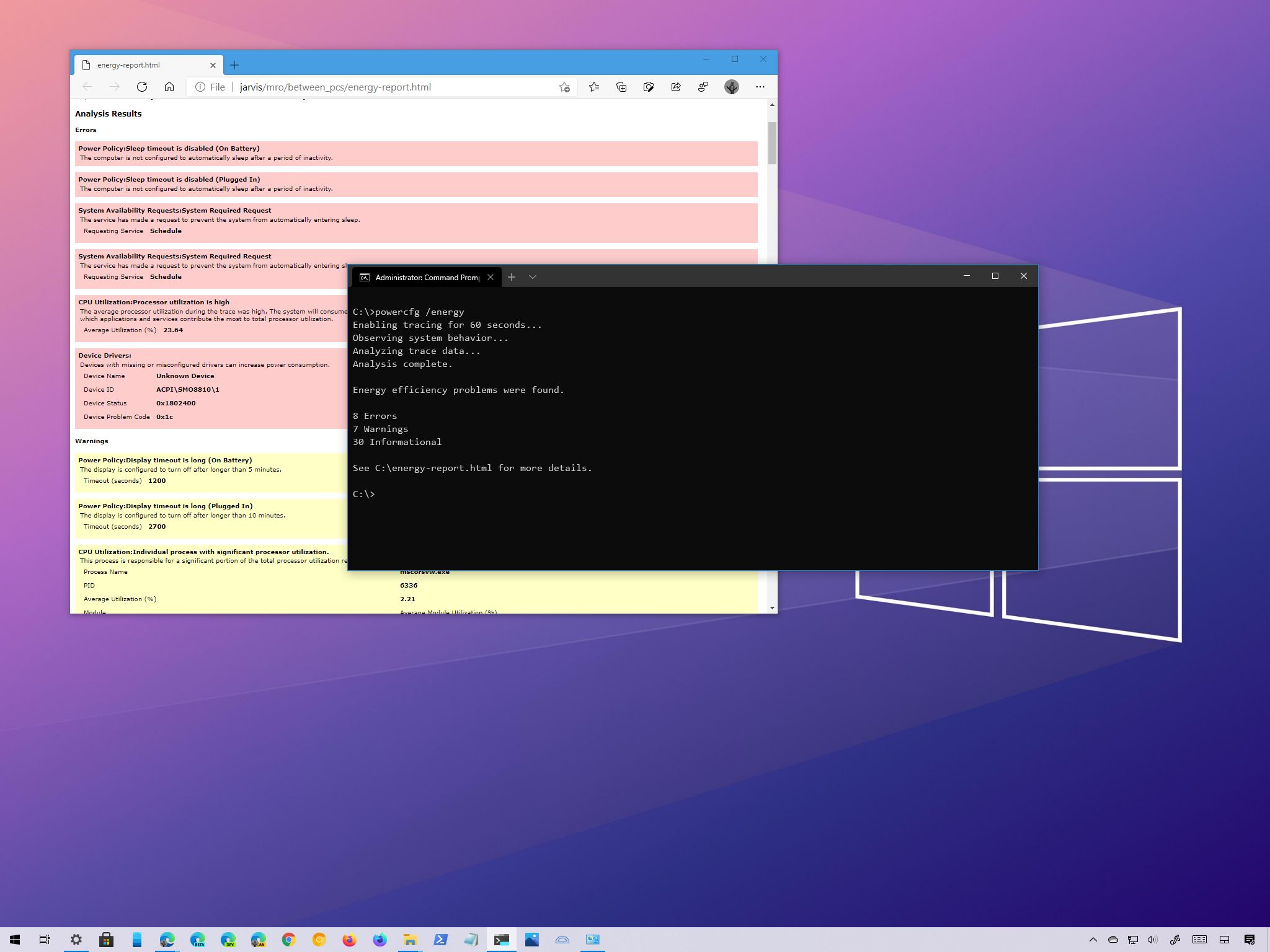
Task: Open Collections in Edge toolbar
Action: pos(621,87)
